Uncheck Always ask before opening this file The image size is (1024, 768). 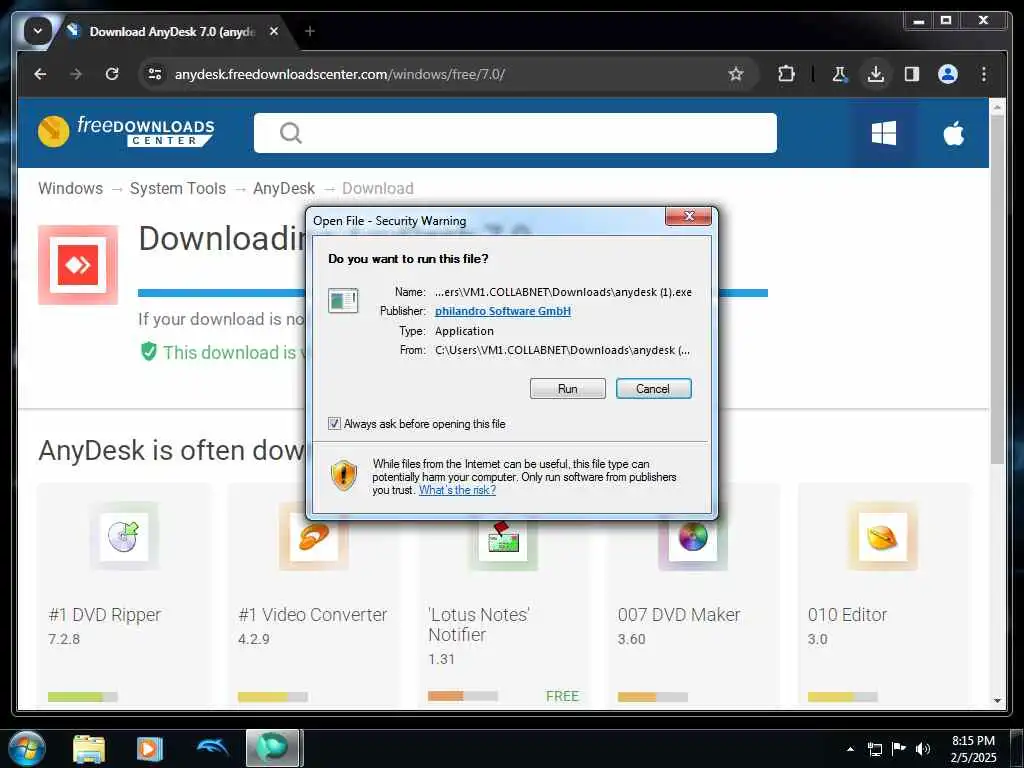[334, 424]
